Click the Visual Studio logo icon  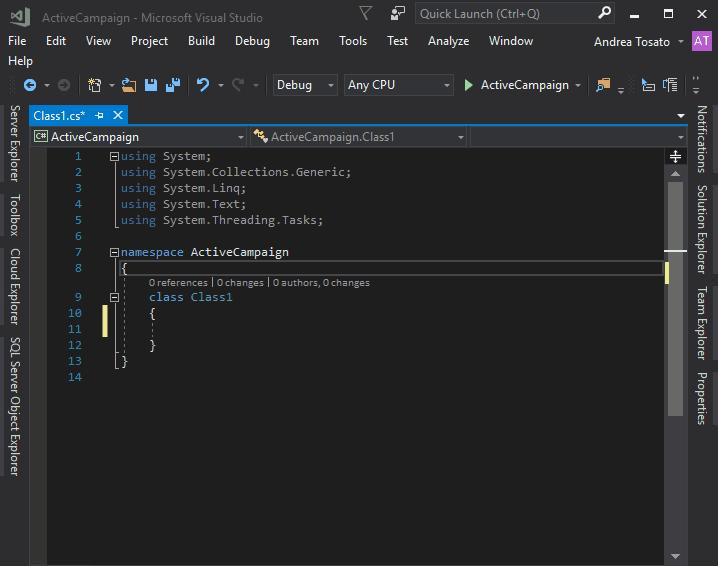20,17
